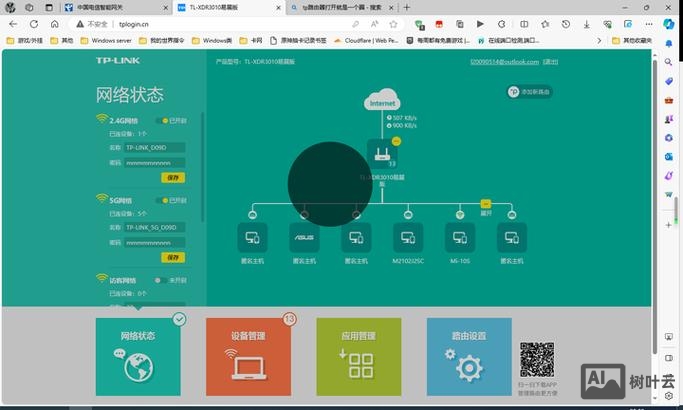Select the M2102J2SC device icon
This screenshot has height=410, width=683.
pyautogui.click(x=407, y=237)
